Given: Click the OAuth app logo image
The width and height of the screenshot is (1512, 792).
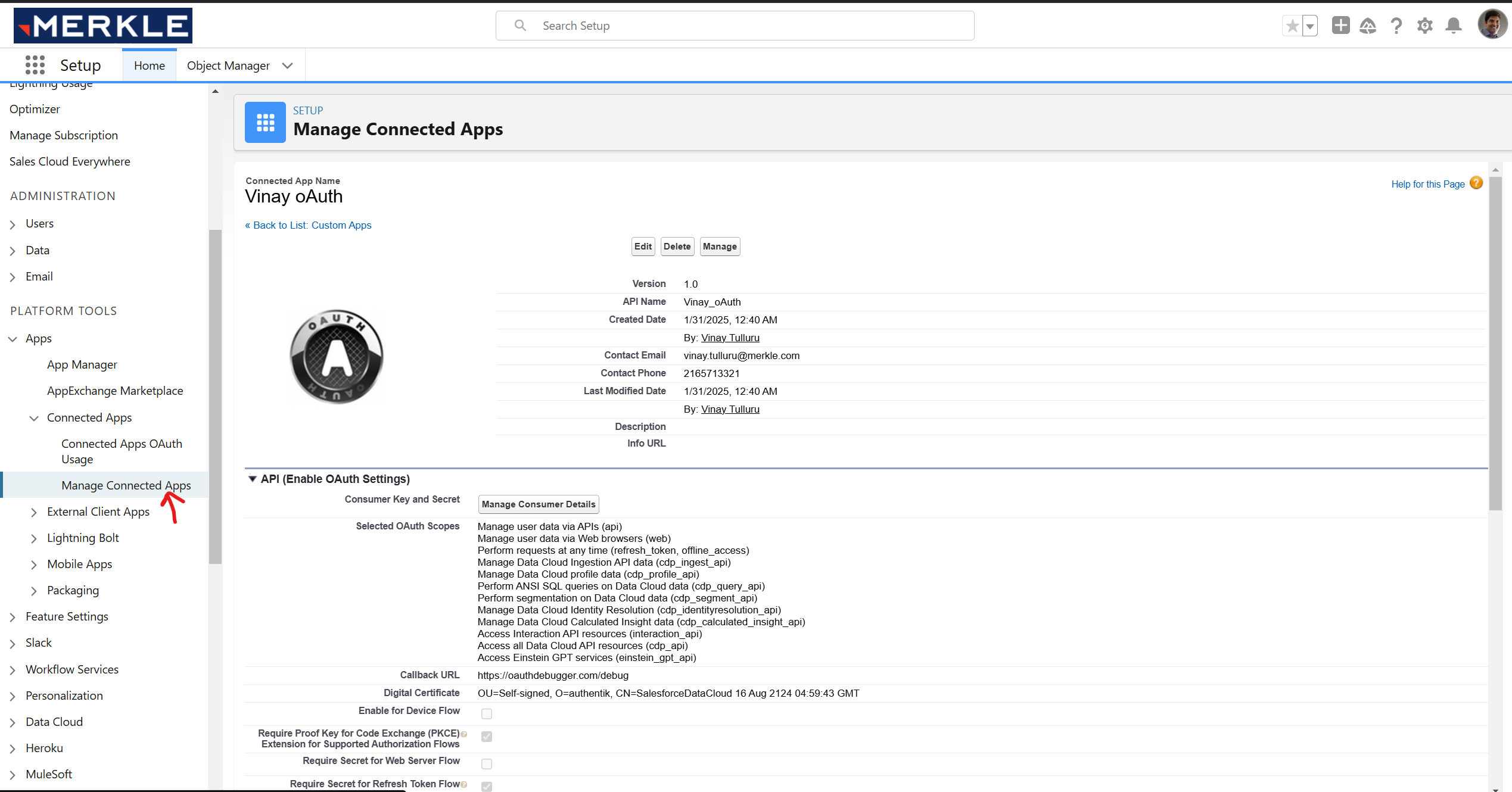Looking at the screenshot, I should coord(337,356).
